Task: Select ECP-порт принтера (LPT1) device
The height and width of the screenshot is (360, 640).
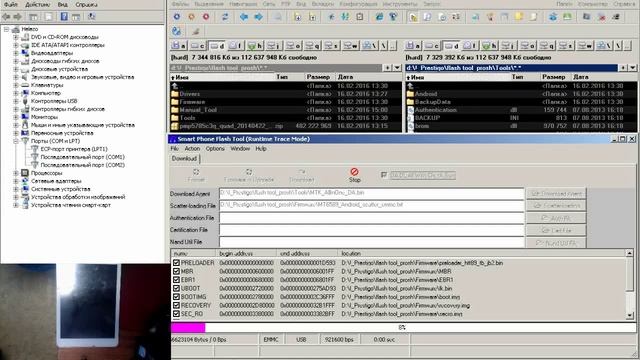Action: (74, 149)
